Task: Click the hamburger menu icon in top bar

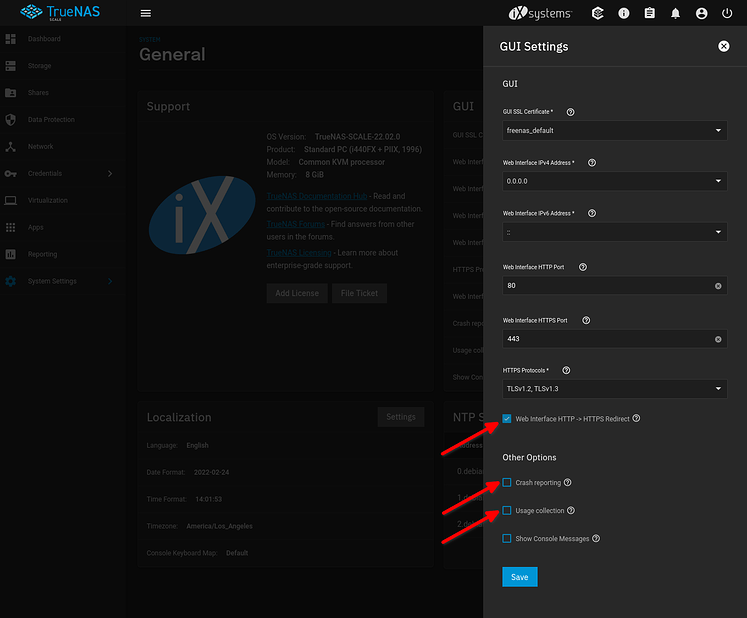Action: point(146,14)
